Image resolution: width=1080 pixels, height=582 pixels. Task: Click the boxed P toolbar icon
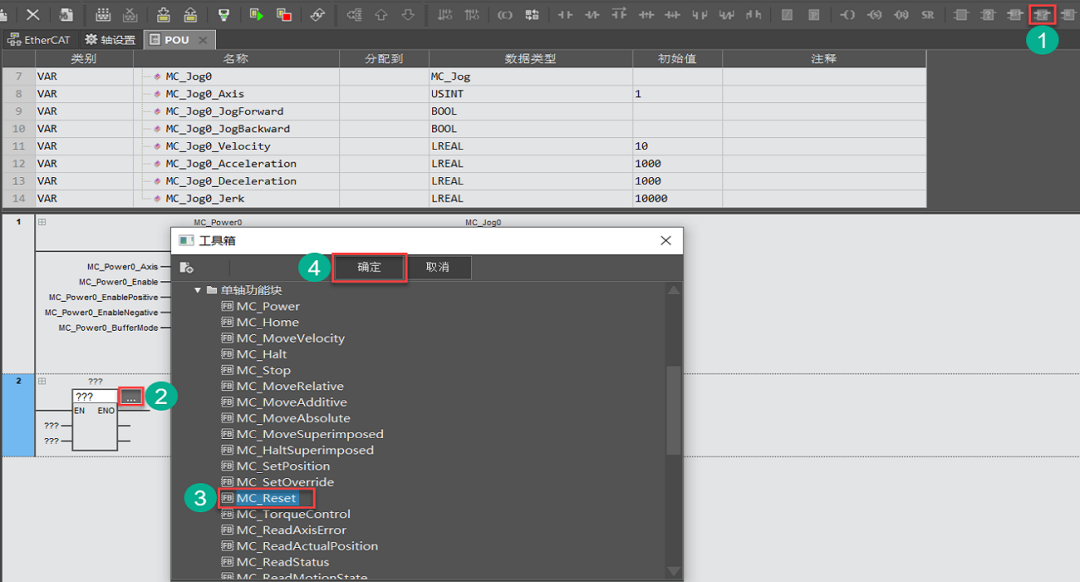click(813, 14)
